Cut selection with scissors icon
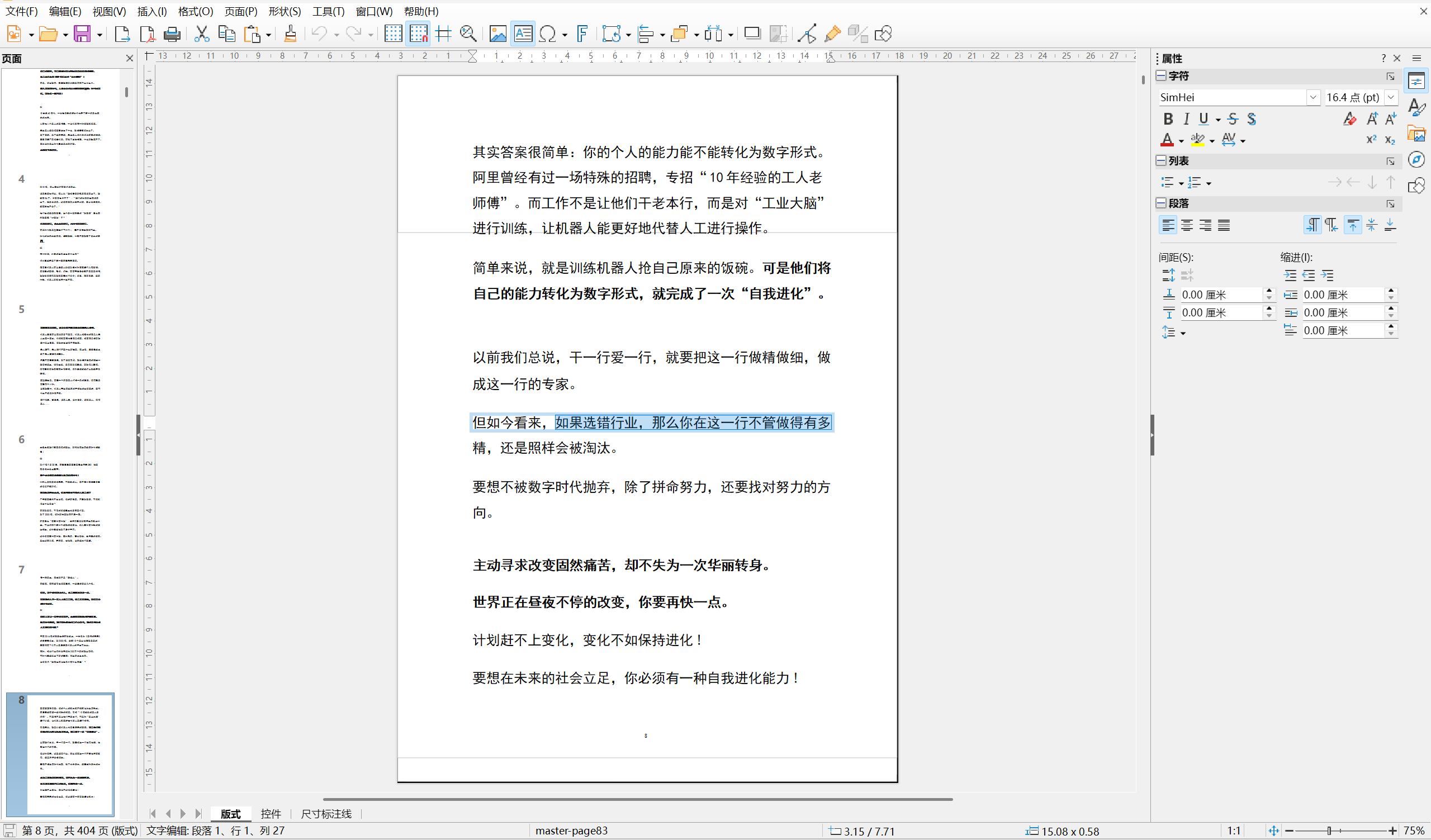Screen dimensions: 1431x840 coord(202,34)
